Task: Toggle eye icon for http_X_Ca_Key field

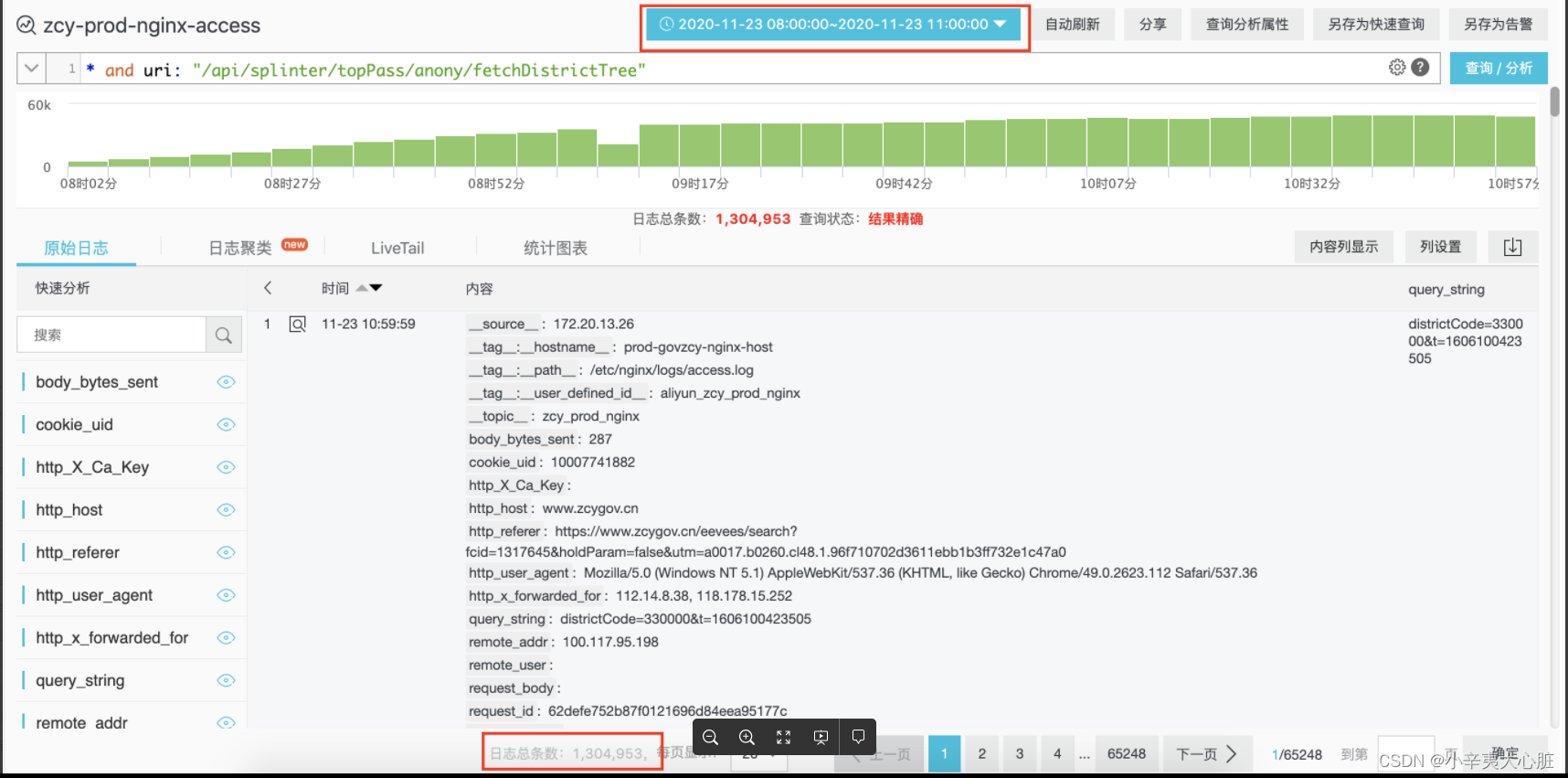Action: (x=226, y=467)
